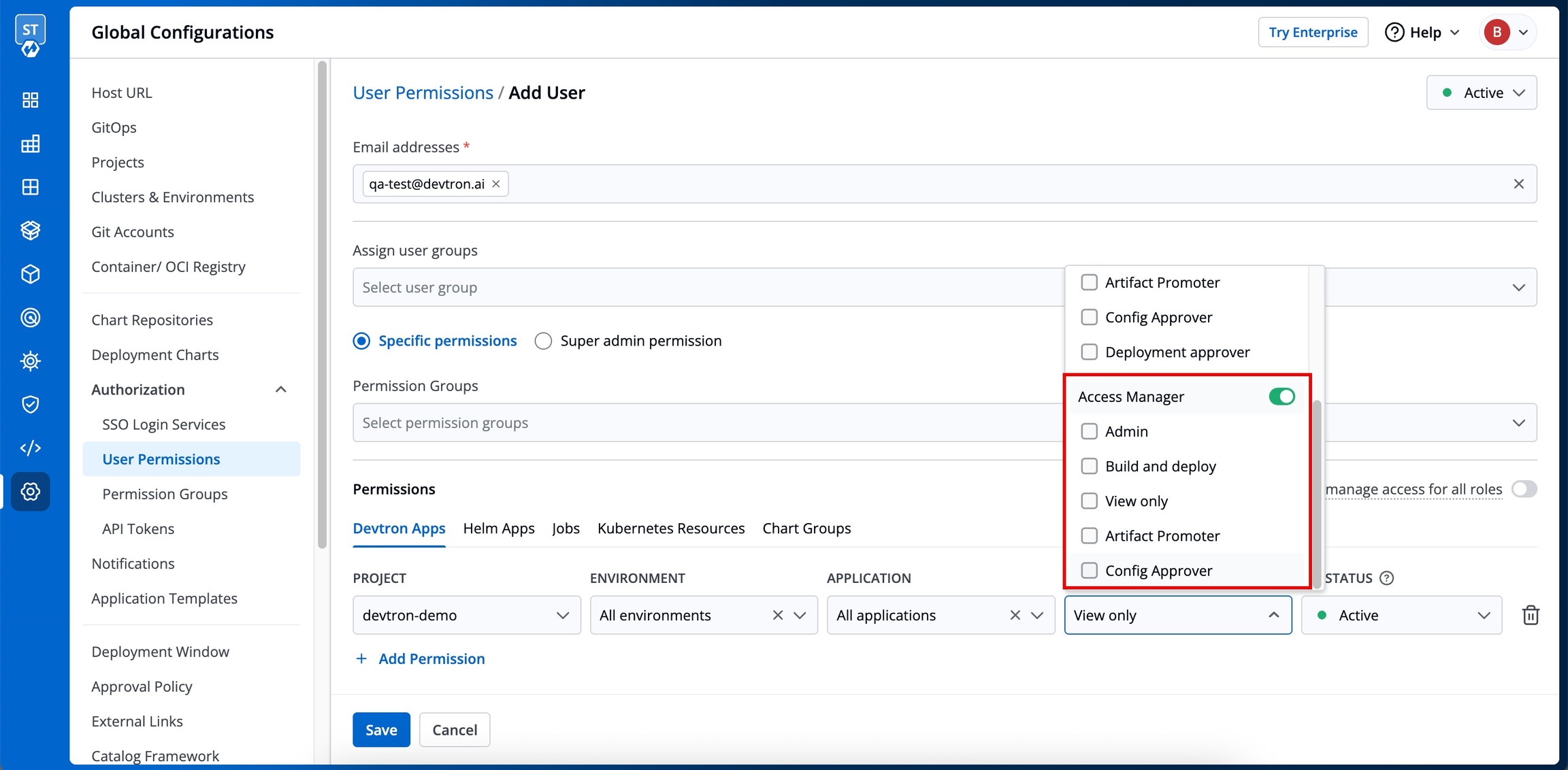1568x770 pixels.
Task: Open the chart store stack icon
Action: tap(30, 231)
